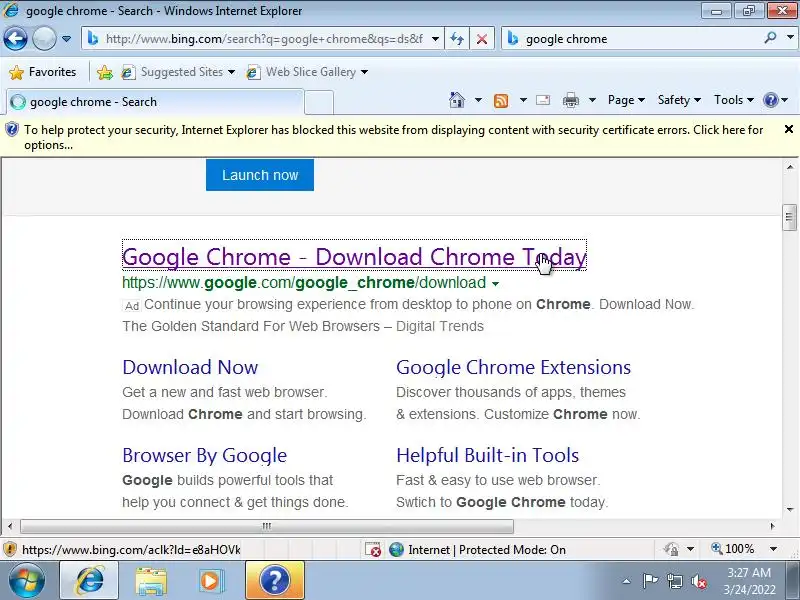Click the vertical scrollbar thumb
Viewport: 800px width, 600px height.
(x=789, y=217)
